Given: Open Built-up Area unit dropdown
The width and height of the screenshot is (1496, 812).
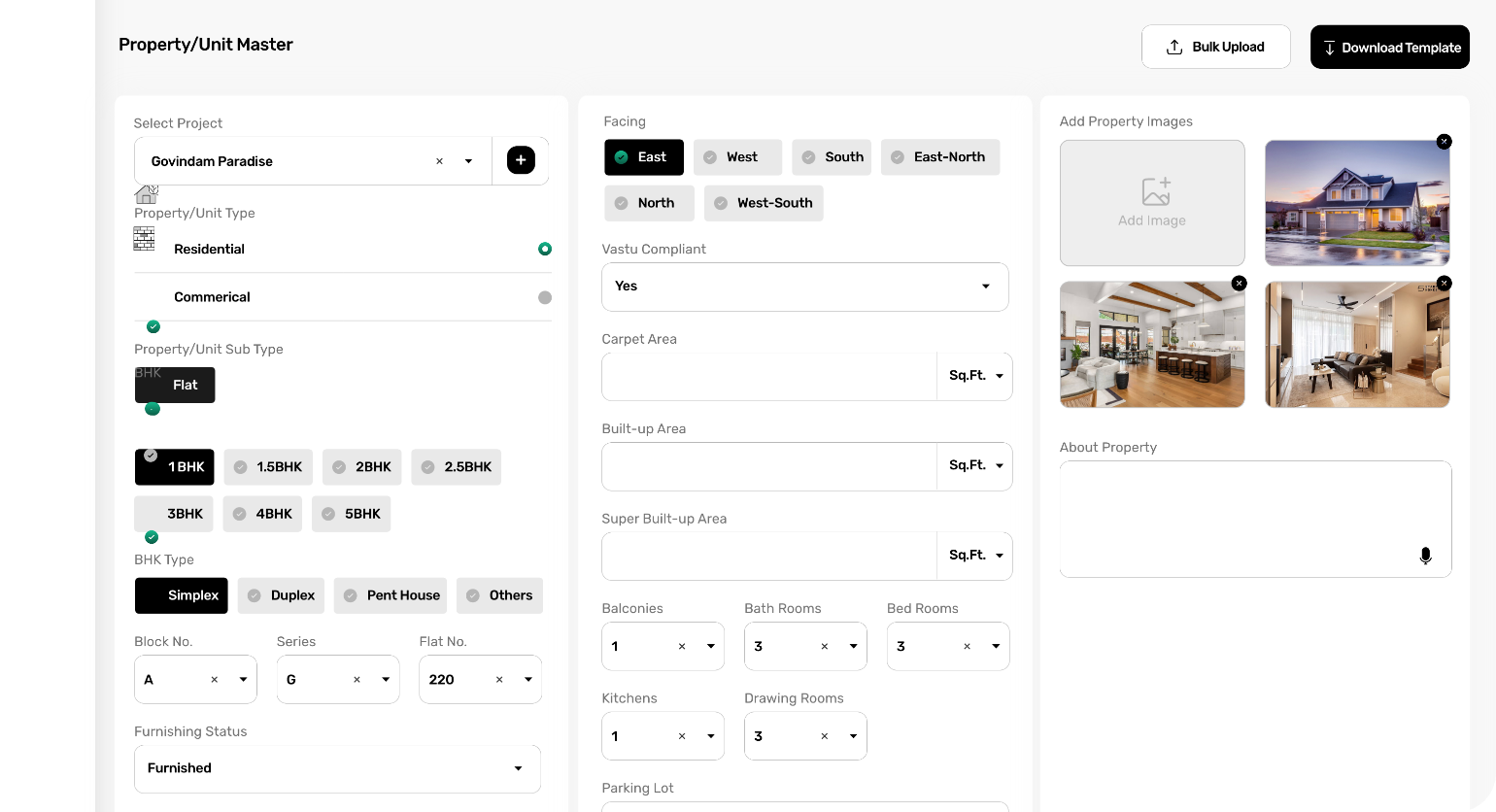Looking at the screenshot, I should point(974,466).
